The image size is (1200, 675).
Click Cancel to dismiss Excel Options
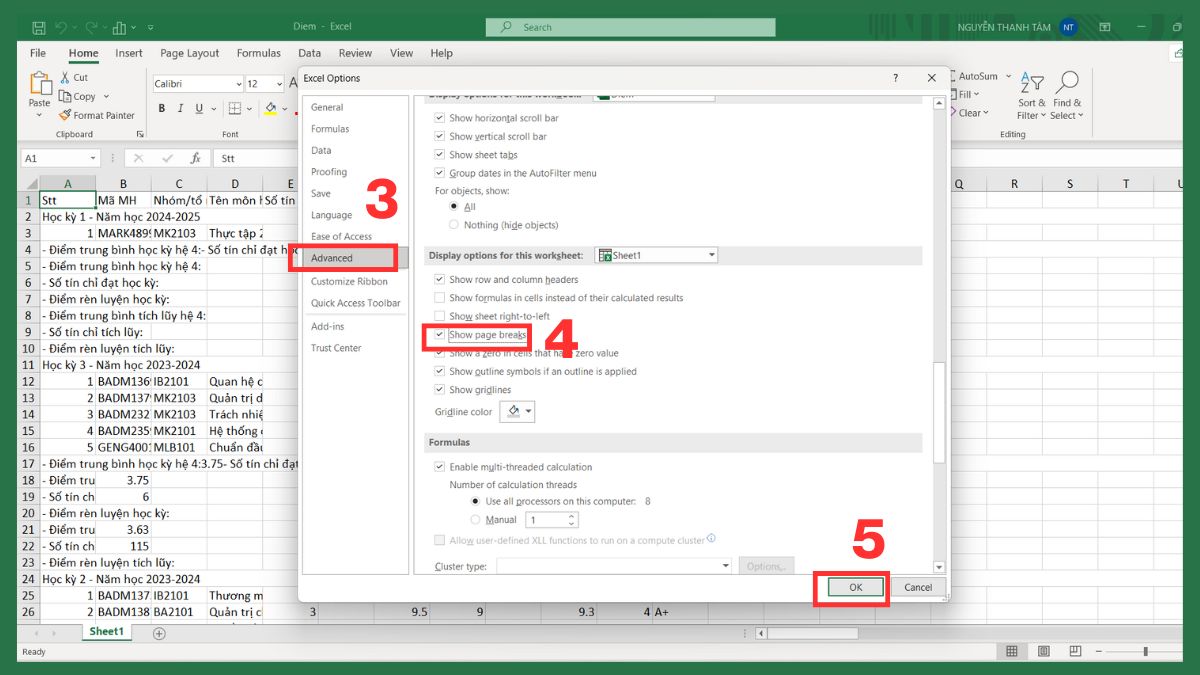pyautogui.click(x=917, y=587)
